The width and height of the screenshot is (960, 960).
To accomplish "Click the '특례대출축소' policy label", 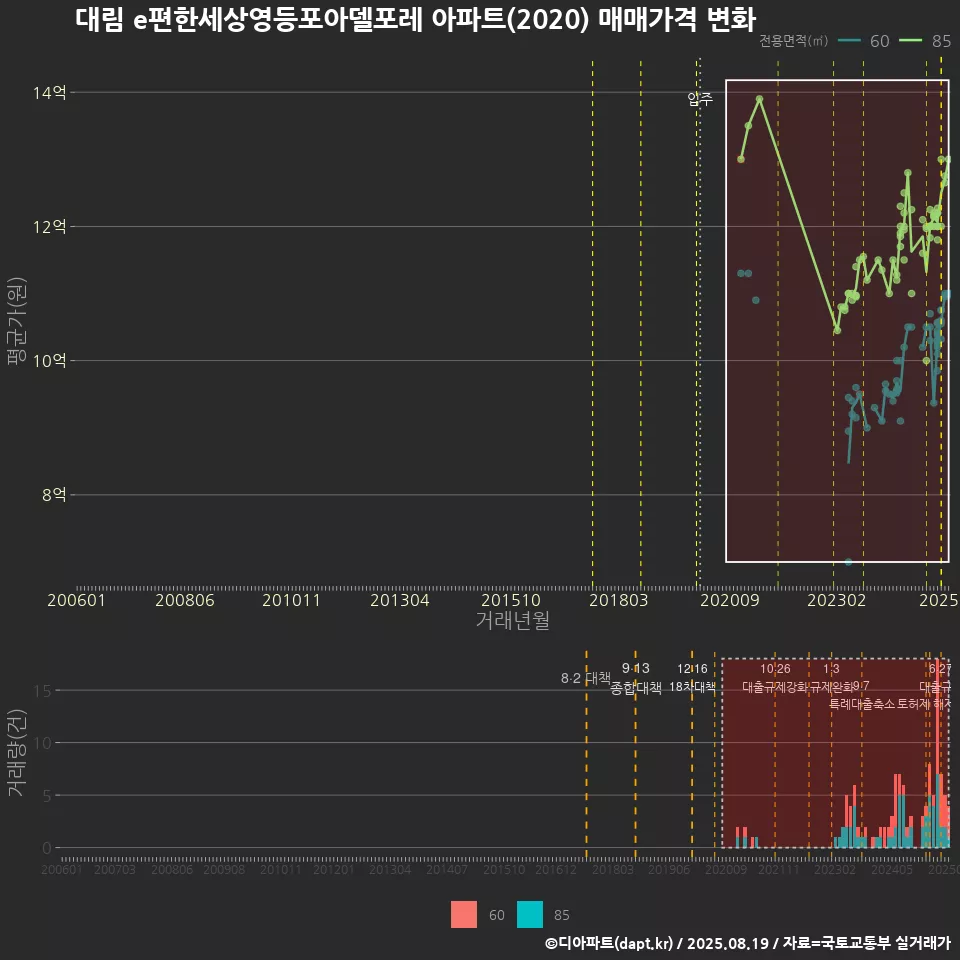I will 862,704.
